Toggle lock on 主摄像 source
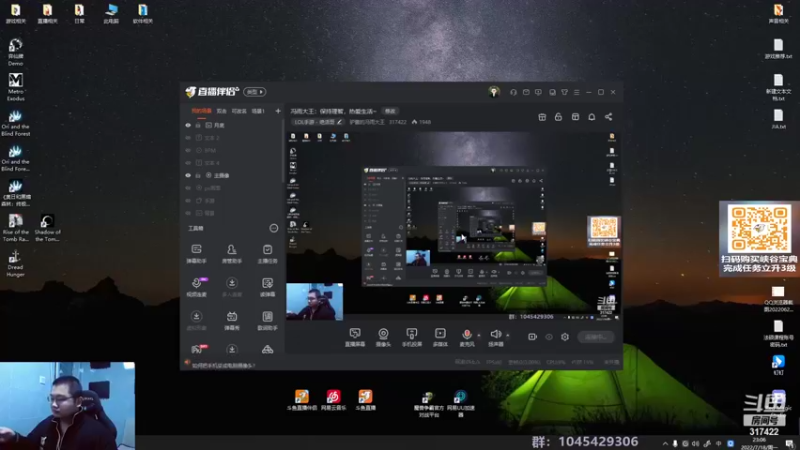The height and width of the screenshot is (450, 800). coord(198,176)
